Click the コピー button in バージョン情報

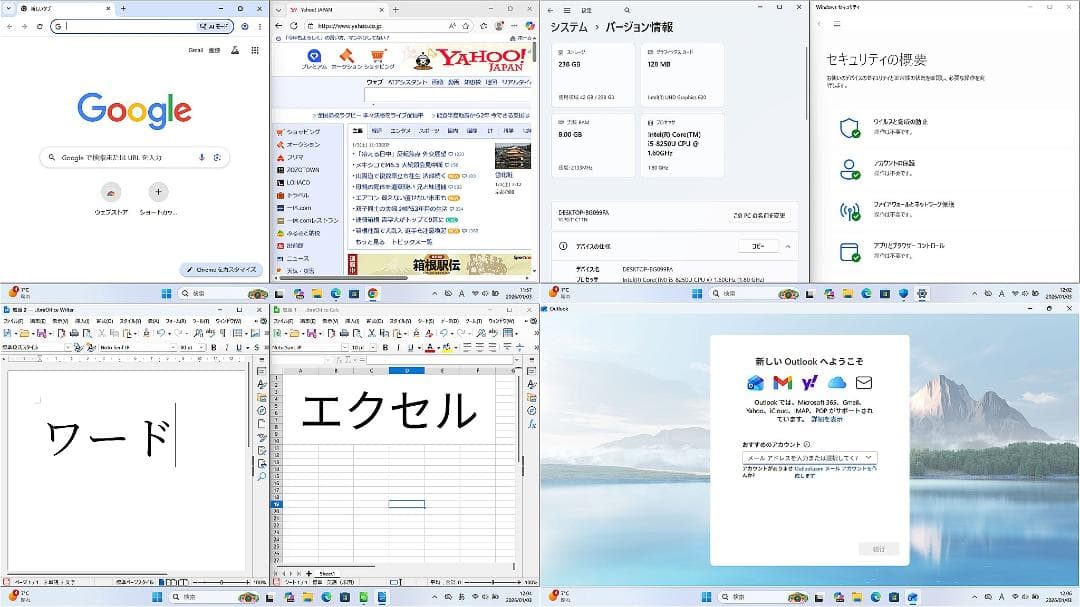click(x=758, y=246)
